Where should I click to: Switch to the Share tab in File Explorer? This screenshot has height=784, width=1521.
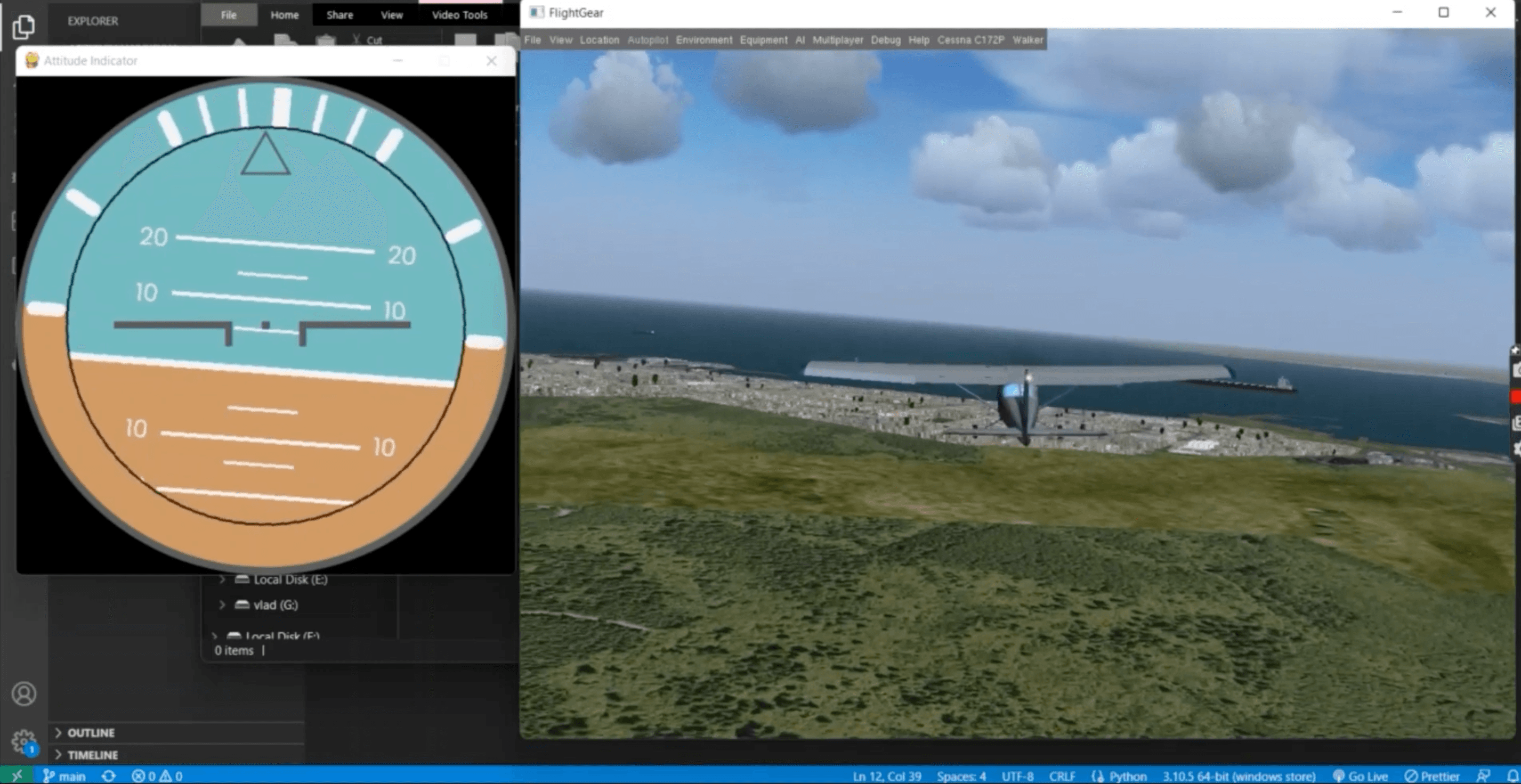point(339,15)
